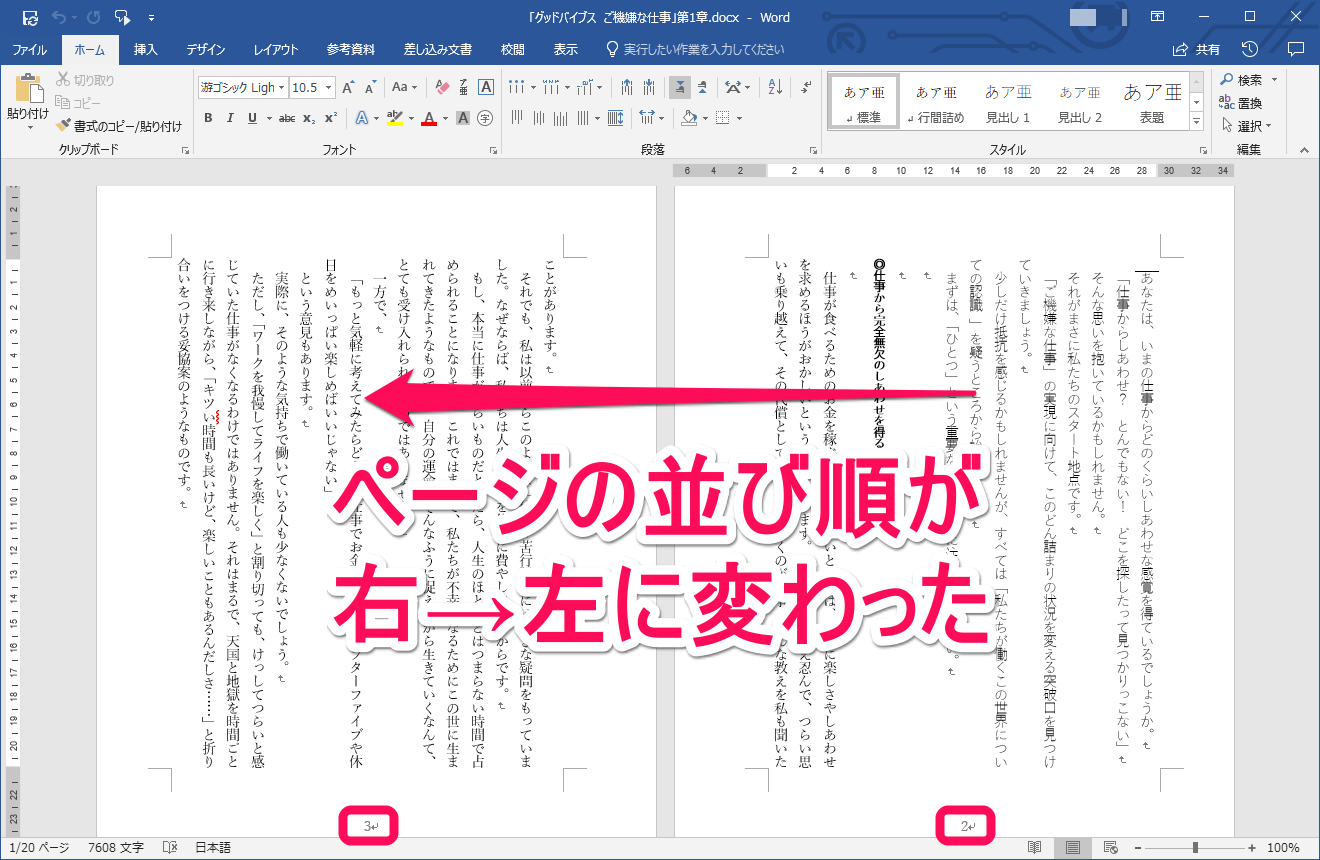Screen dimensions: 1320x860
Task: Open the font name dropdown
Action: pos(283,88)
